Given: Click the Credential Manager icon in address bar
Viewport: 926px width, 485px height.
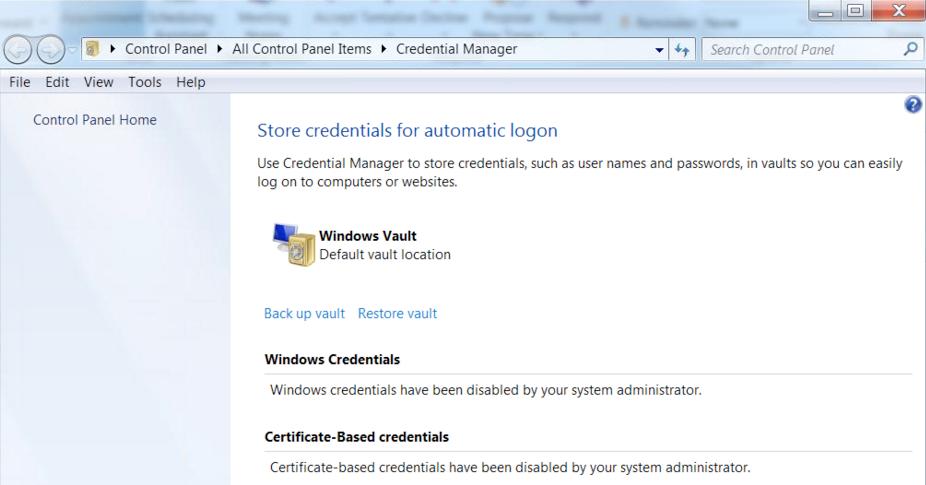Looking at the screenshot, I should 93,49.
